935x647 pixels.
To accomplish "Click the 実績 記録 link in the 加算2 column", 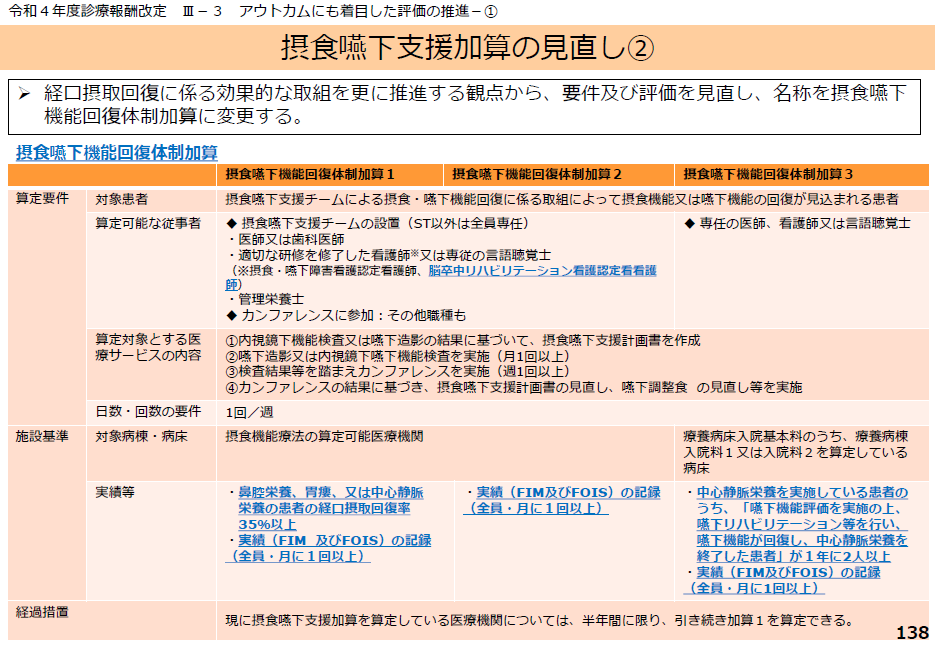I will 562,500.
